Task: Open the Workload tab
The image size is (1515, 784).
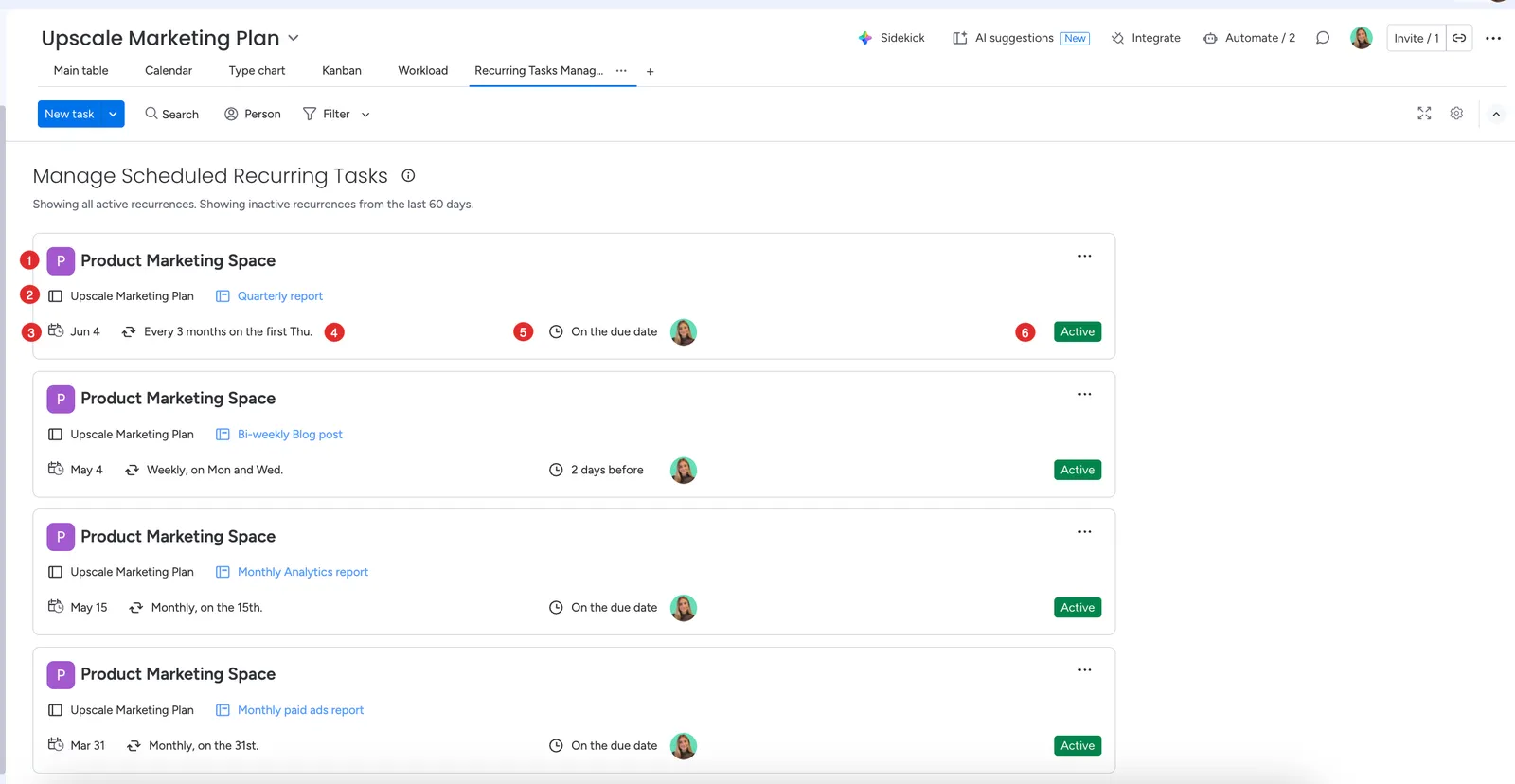Action: coord(423,70)
